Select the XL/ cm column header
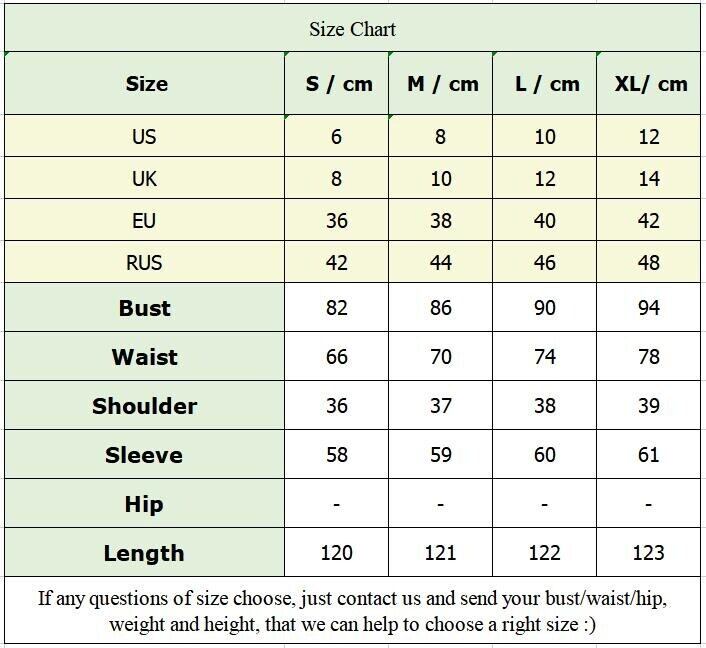The image size is (706, 648). (x=650, y=84)
